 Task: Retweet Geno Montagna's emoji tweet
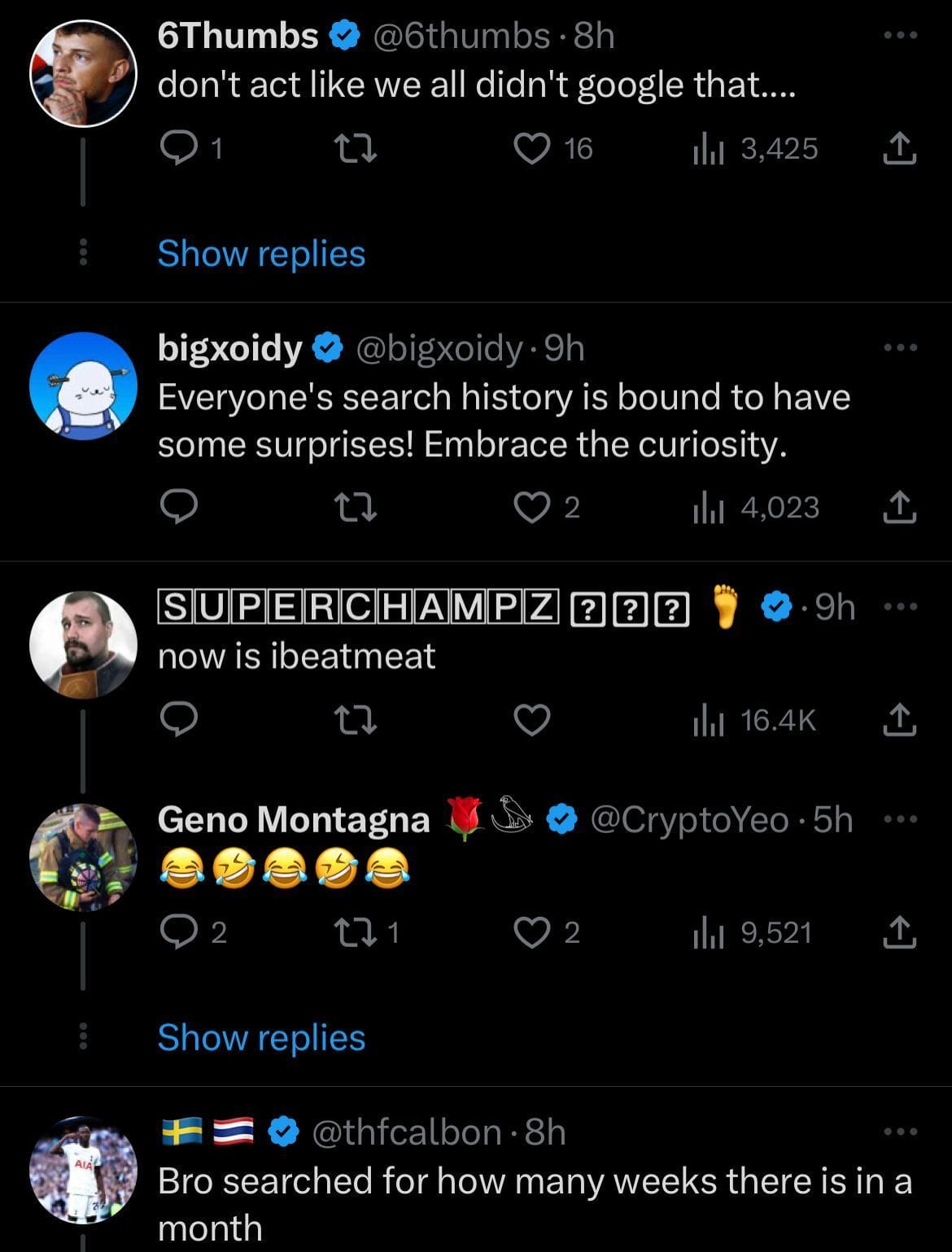(356, 932)
